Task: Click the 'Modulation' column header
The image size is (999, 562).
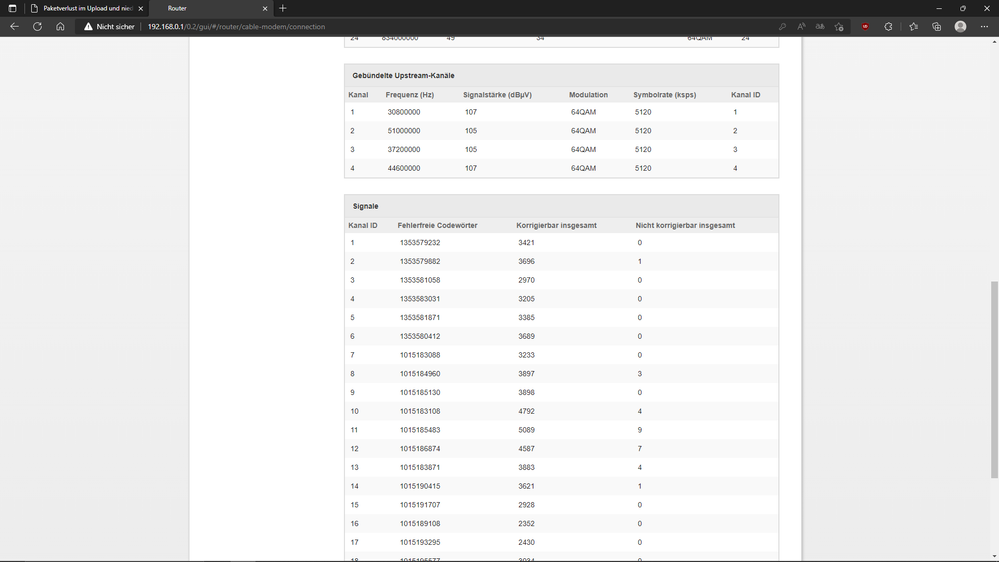Action: coord(588,95)
